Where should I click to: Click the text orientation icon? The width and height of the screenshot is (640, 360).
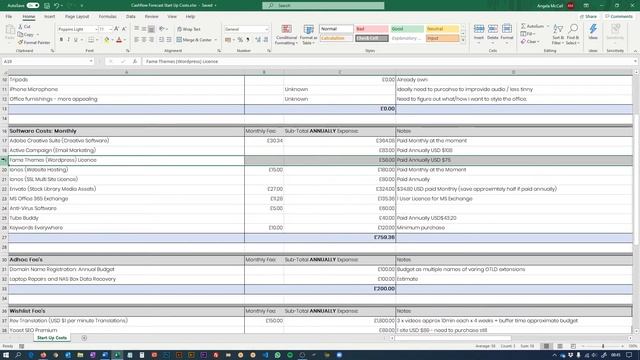coord(162,29)
